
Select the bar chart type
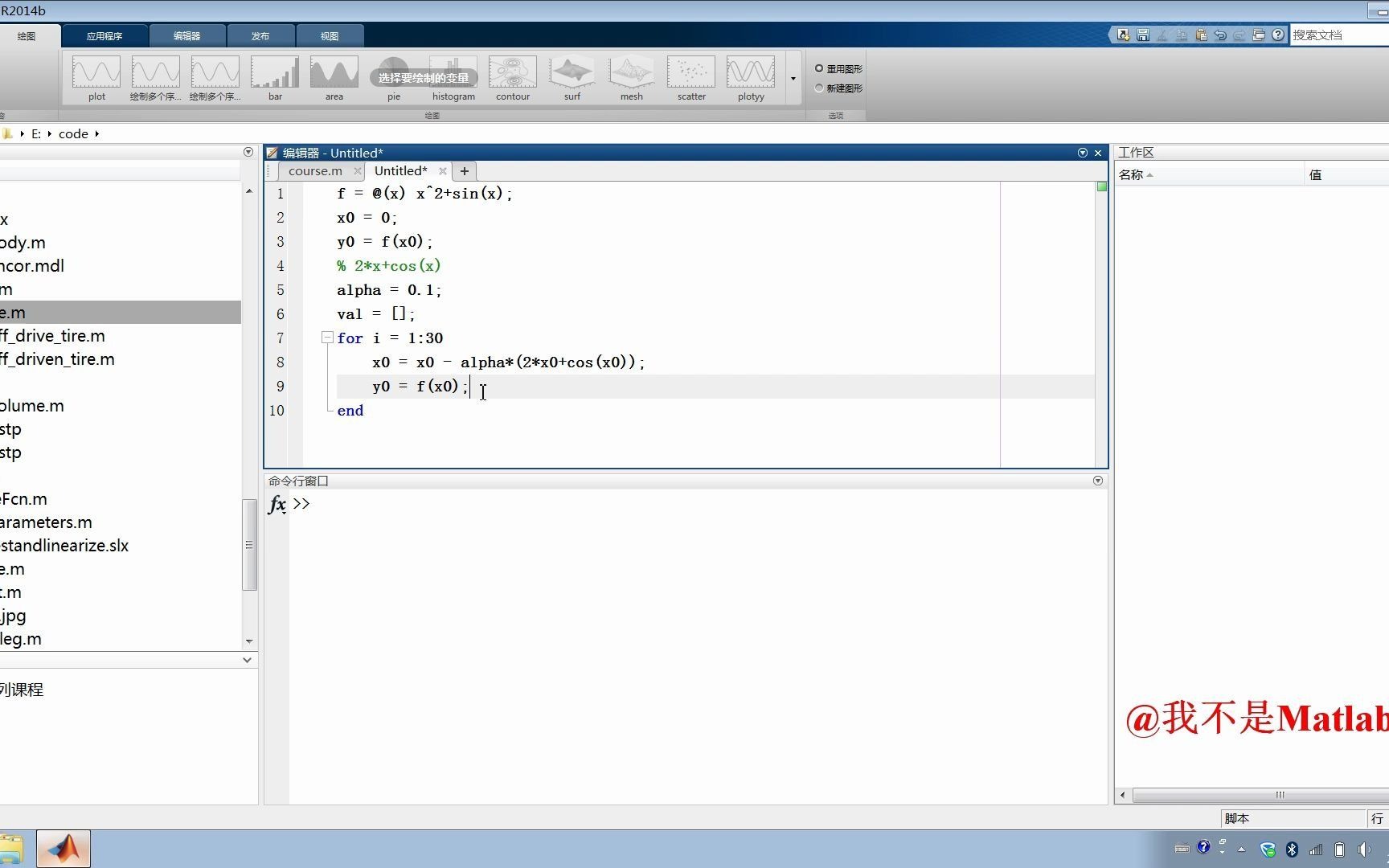coord(275,78)
